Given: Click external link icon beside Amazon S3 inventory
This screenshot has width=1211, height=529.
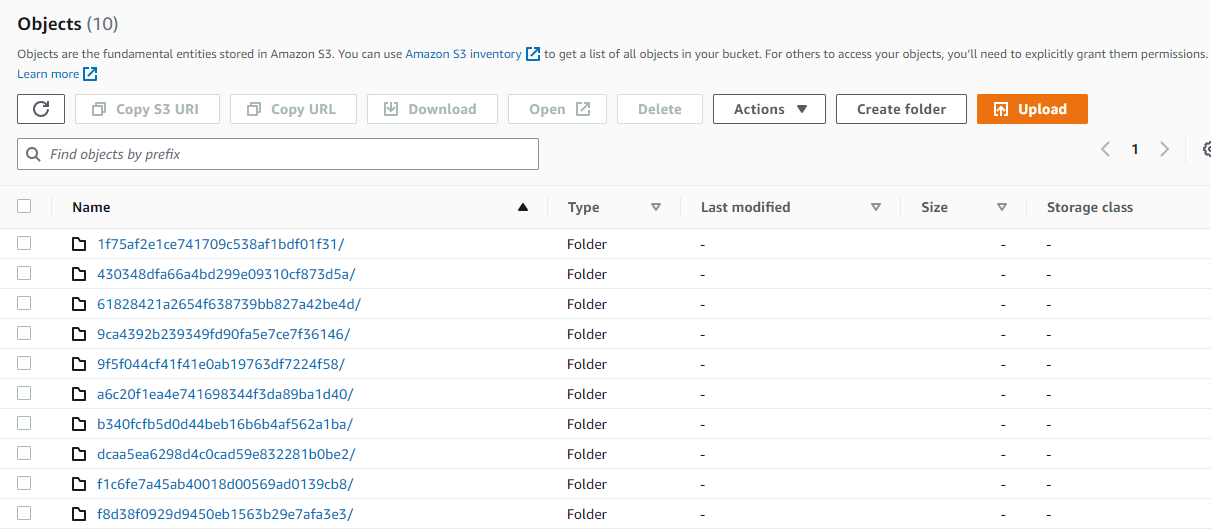Looking at the screenshot, I should [533, 54].
